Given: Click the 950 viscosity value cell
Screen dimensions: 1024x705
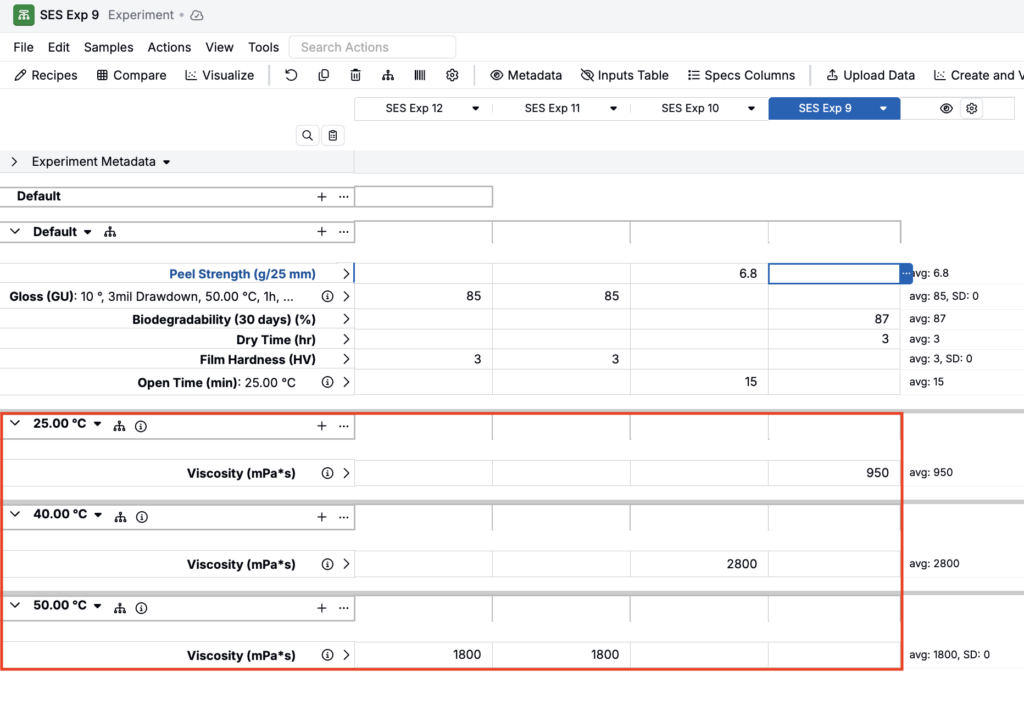Looking at the screenshot, I should tap(834, 473).
